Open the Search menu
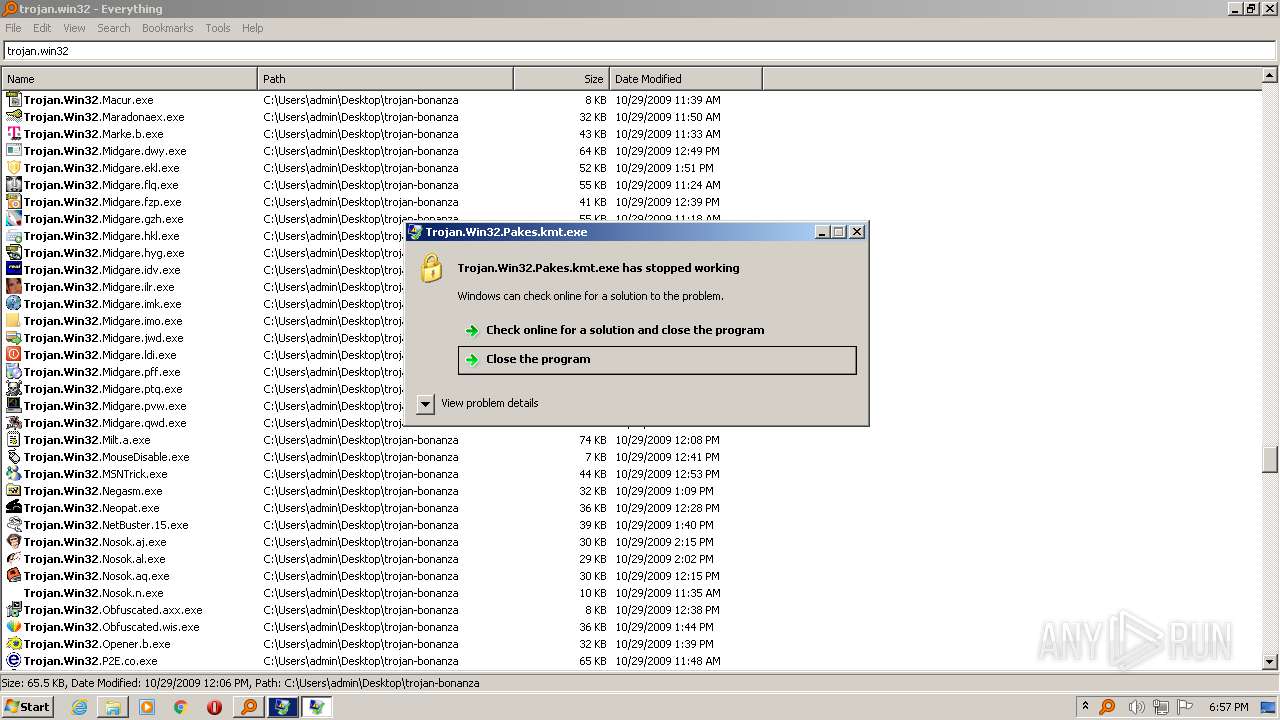Viewport: 1280px width, 720px height. click(x=114, y=28)
